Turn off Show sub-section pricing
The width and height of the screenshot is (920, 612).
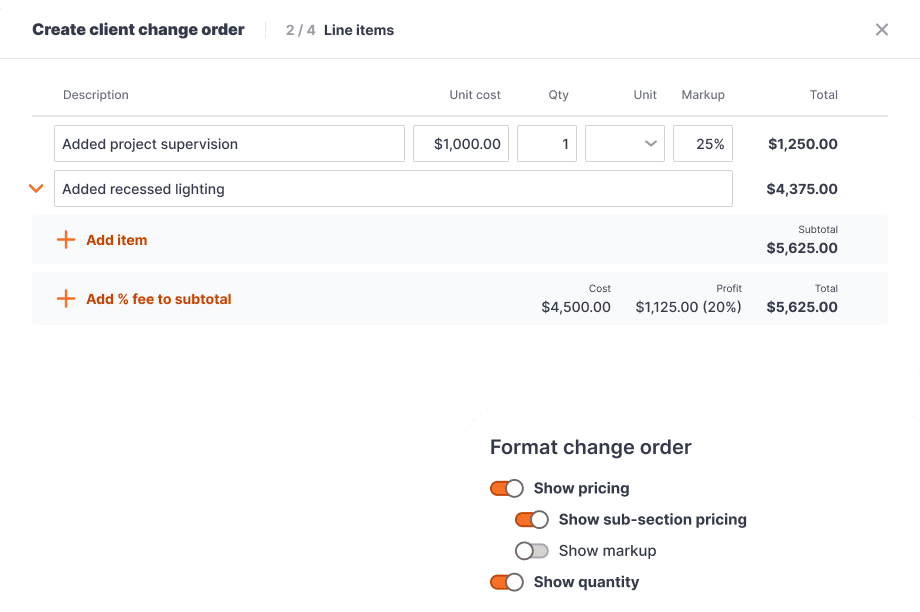(x=532, y=519)
